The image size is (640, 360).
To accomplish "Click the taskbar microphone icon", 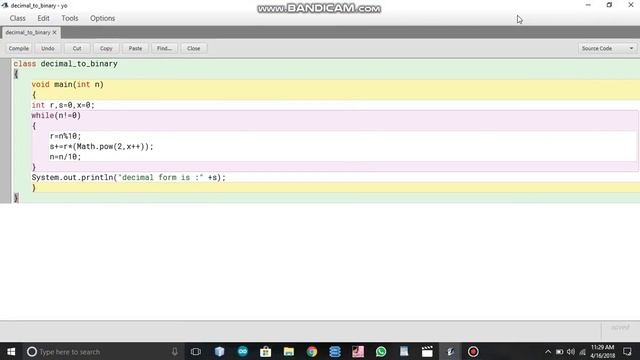I will tap(175, 351).
